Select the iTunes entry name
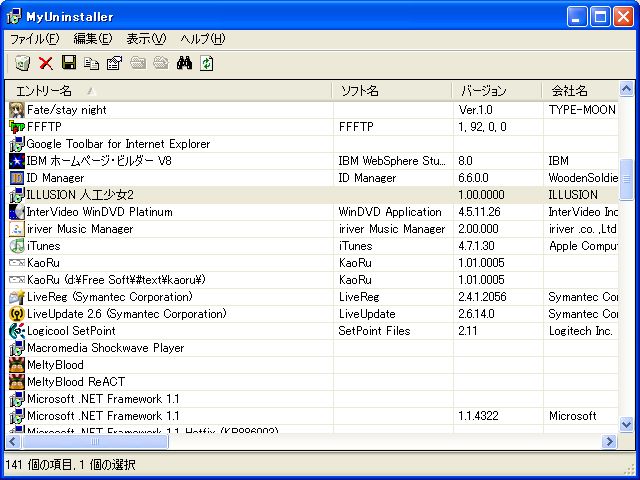Screen dimensions: 640x480 pyautogui.click(x=44, y=246)
